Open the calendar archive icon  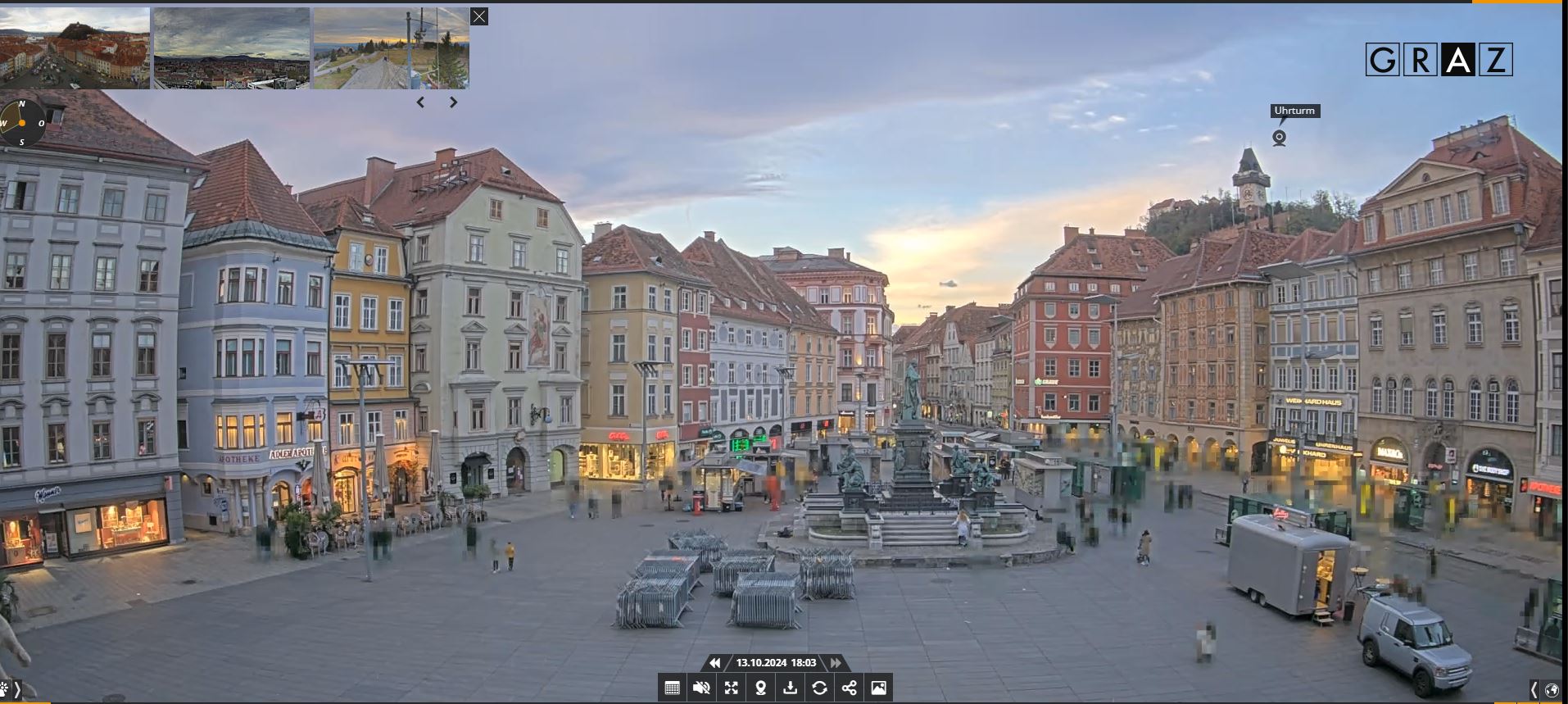[672, 688]
